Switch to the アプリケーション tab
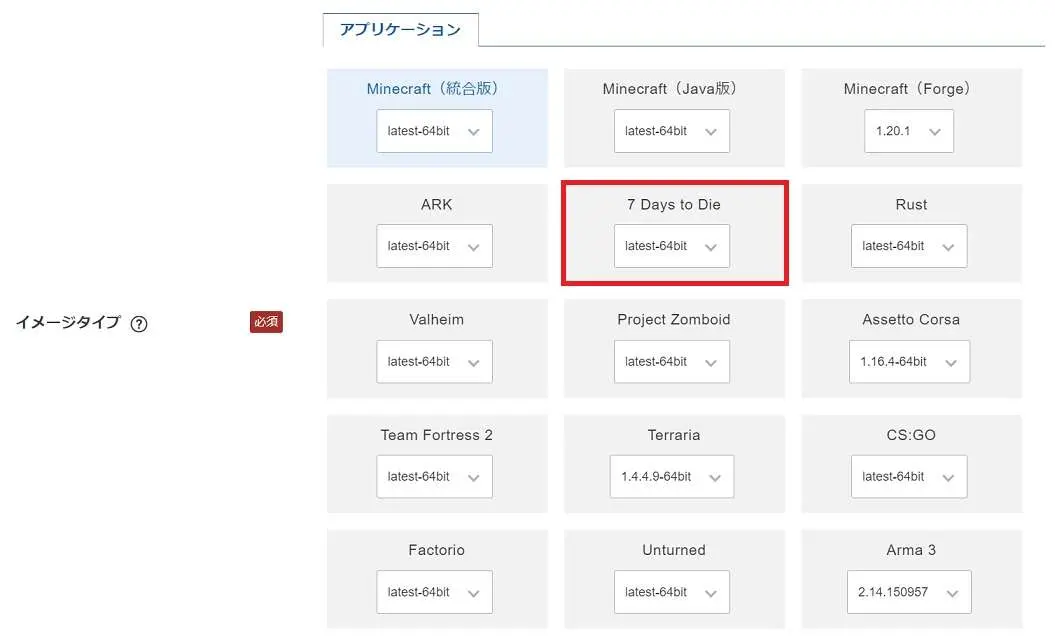 point(400,30)
